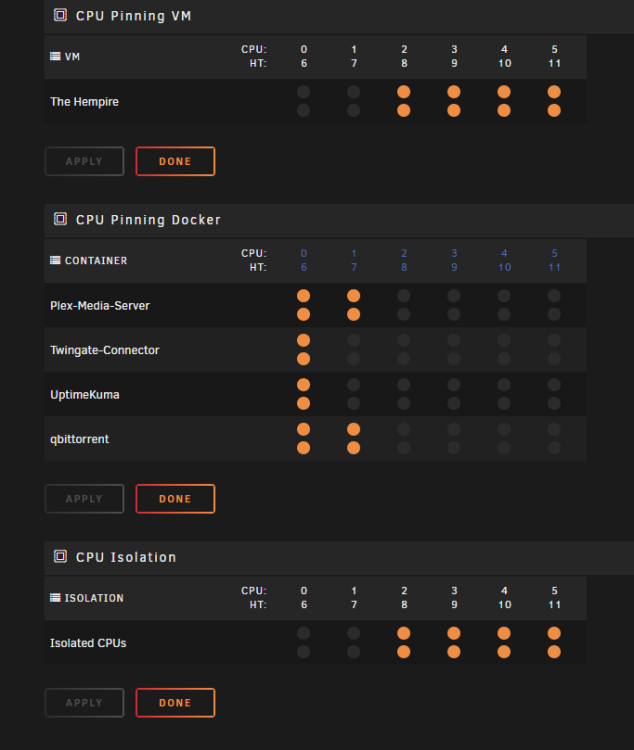
Task: Select HT 11 column link in Docker pinning header
Action: pos(555,267)
